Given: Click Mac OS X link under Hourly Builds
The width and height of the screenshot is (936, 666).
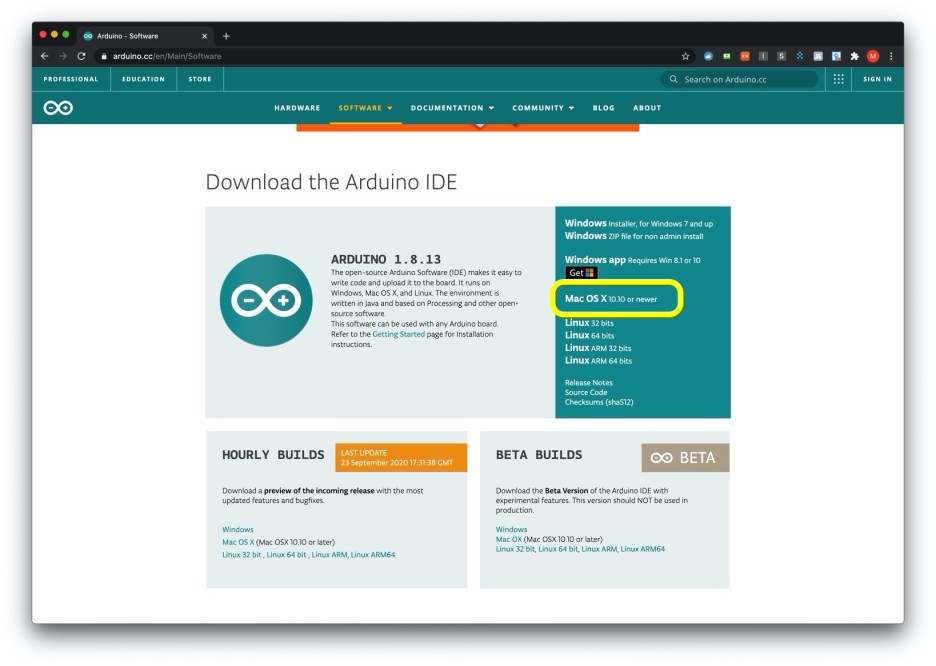Looking at the screenshot, I should (x=238, y=542).
